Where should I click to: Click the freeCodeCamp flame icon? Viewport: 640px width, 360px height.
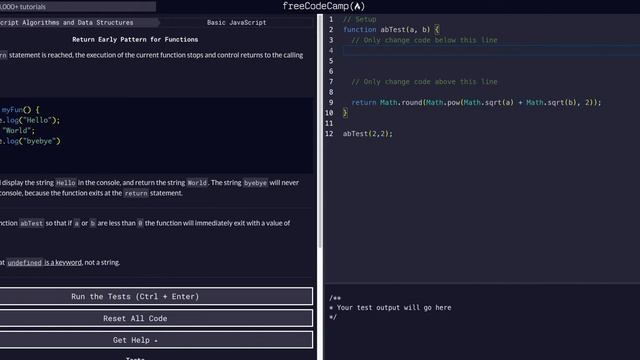358,6
